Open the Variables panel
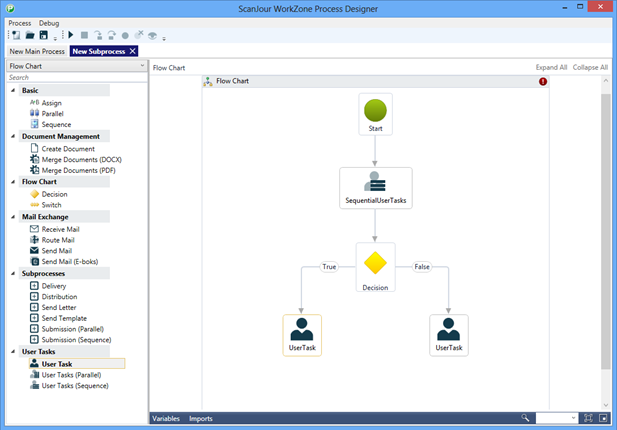The width and height of the screenshot is (617, 430). pyautogui.click(x=166, y=419)
